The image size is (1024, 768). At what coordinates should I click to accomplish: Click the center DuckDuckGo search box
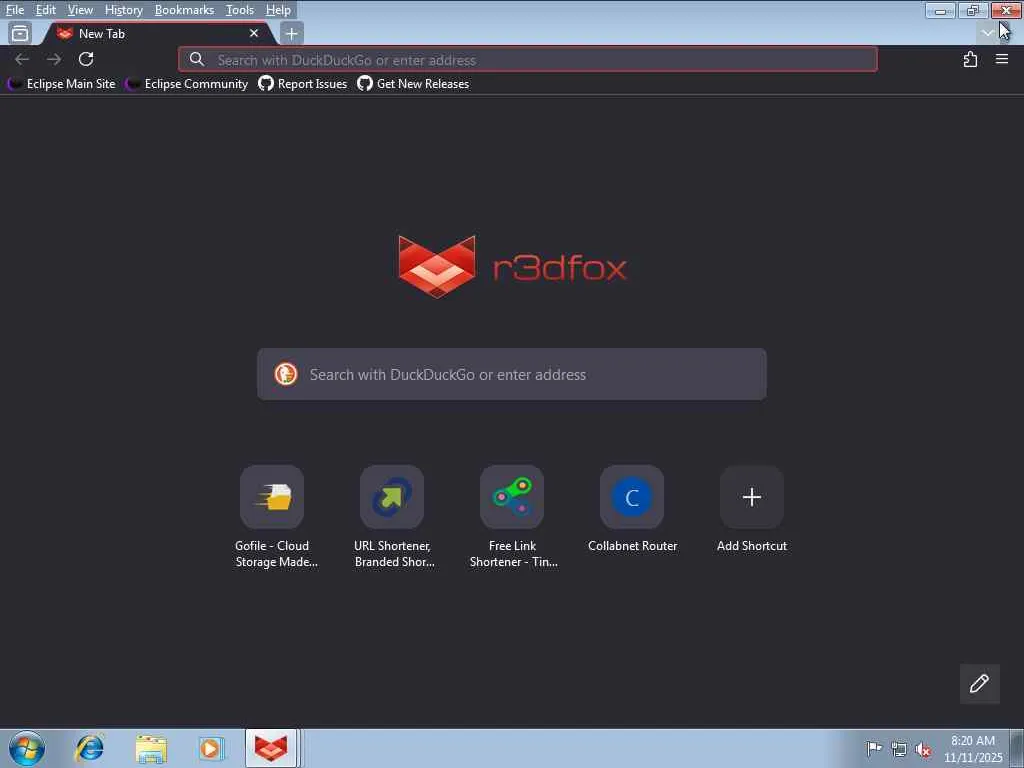tap(512, 374)
